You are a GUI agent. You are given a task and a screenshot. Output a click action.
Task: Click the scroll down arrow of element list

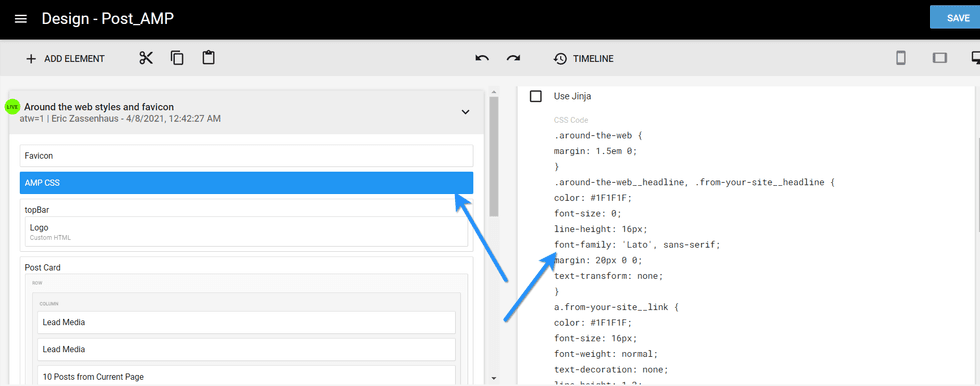[x=494, y=378]
